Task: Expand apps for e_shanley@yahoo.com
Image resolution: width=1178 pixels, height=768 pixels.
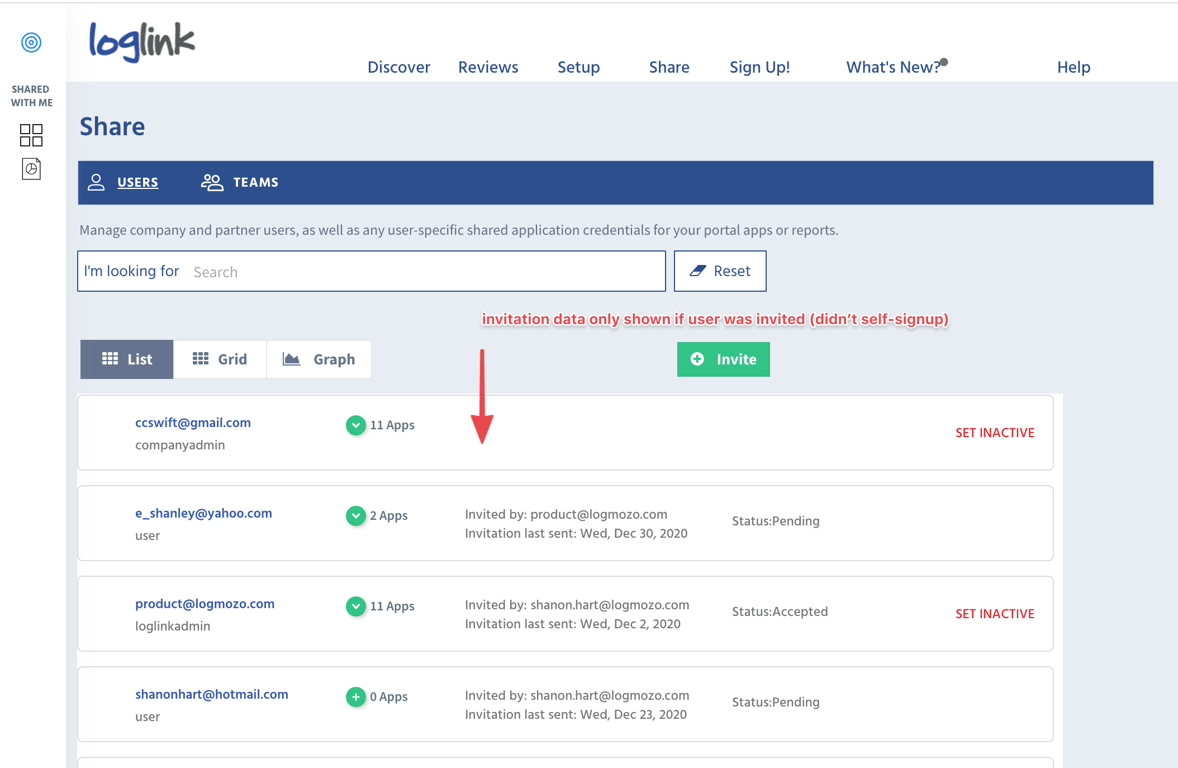Action: tap(355, 516)
